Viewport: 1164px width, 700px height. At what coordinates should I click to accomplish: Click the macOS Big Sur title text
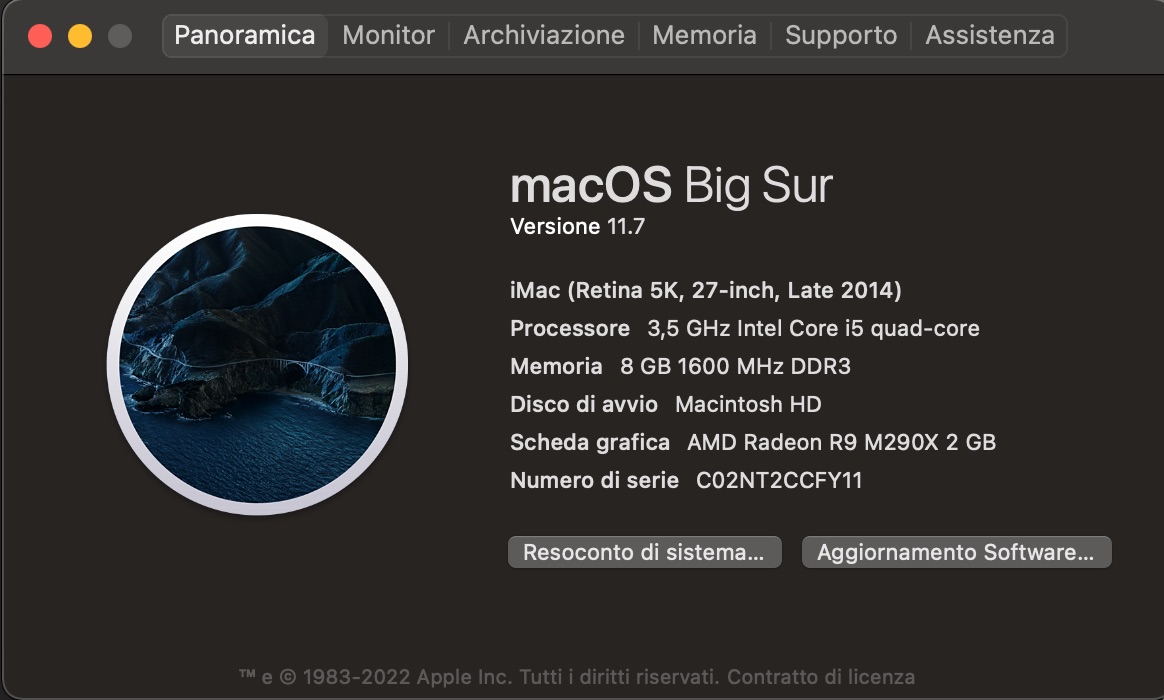[x=671, y=186]
